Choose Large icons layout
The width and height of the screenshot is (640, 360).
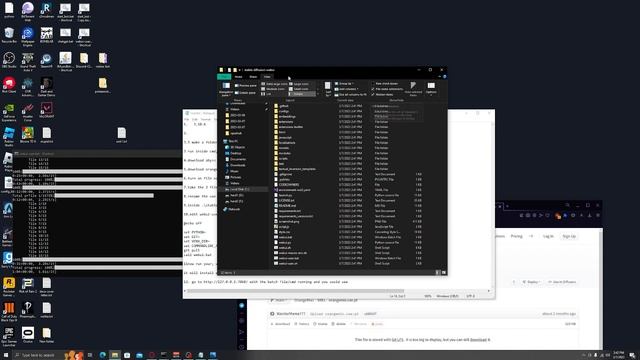tap(299, 84)
